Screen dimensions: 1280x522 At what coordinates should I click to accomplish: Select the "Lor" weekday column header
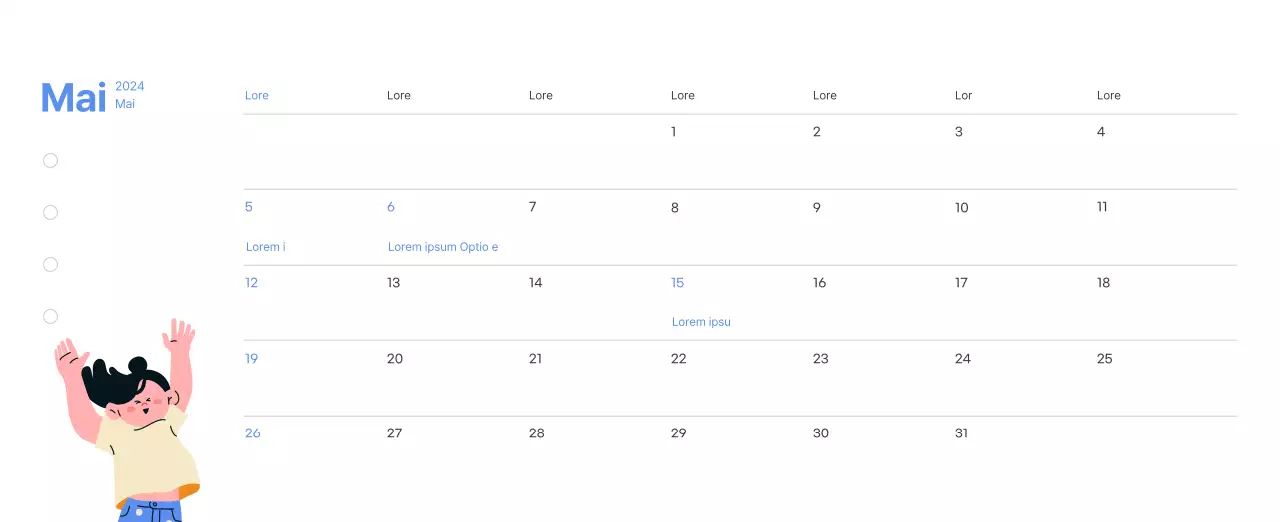click(963, 95)
